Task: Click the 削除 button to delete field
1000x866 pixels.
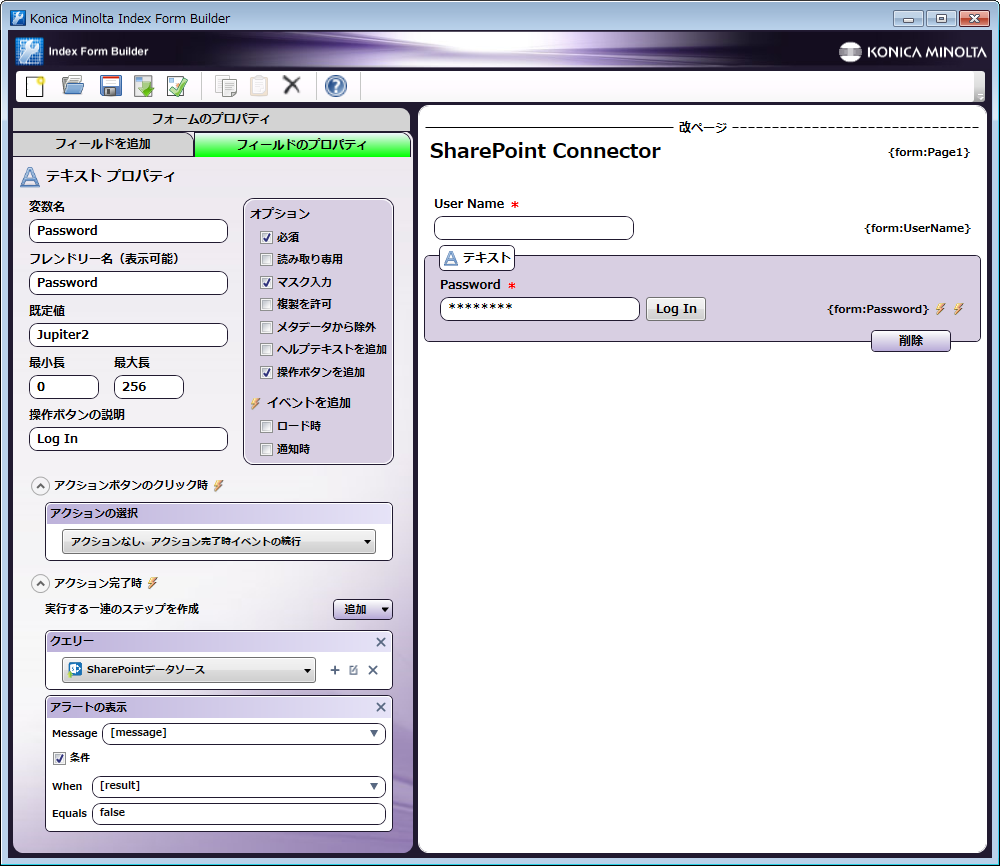Action: click(911, 341)
